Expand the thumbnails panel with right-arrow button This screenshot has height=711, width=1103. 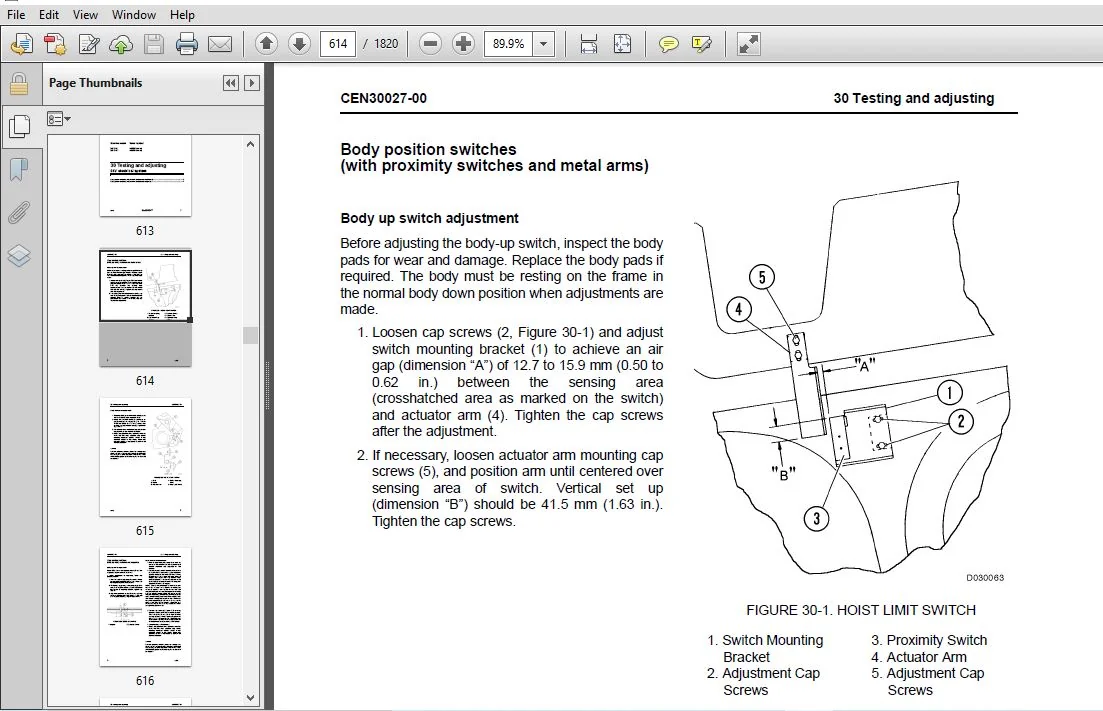(252, 83)
